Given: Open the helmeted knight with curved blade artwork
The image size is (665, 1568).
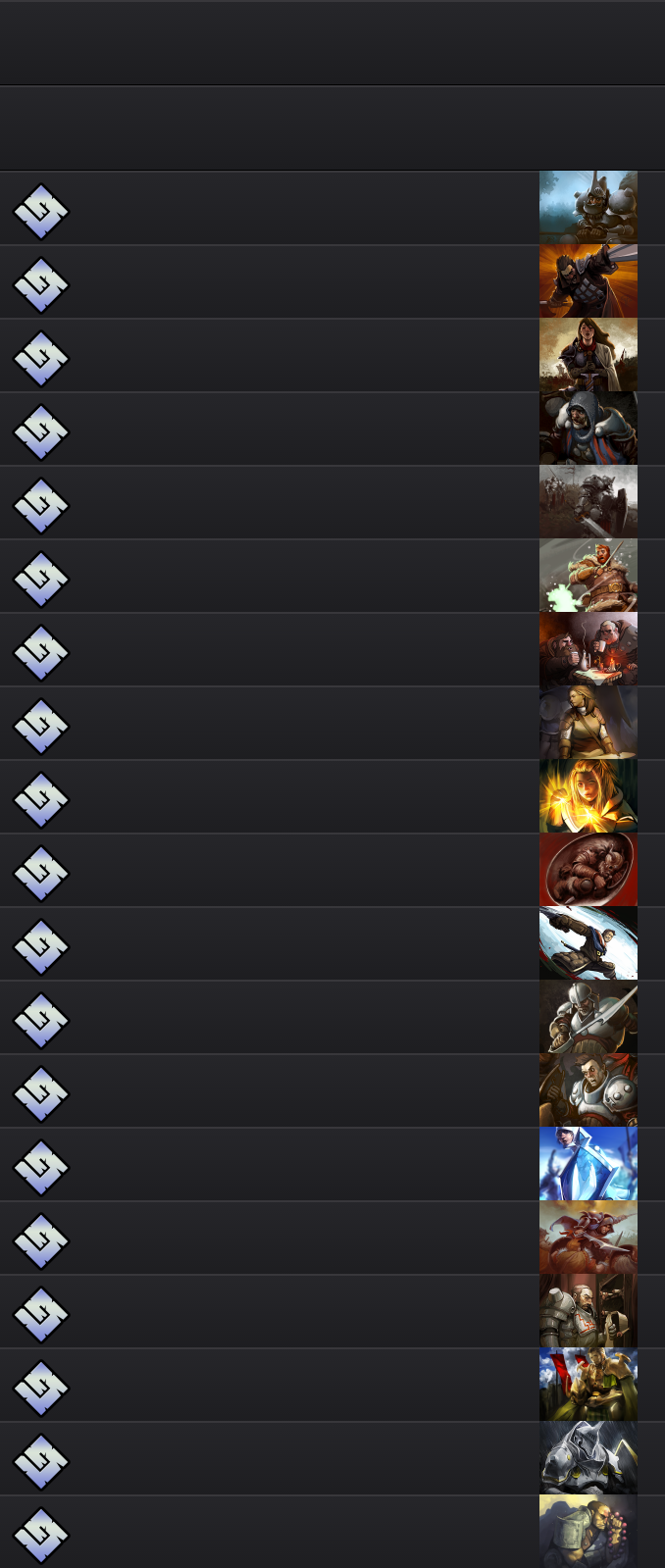Looking at the screenshot, I should point(588,1017).
